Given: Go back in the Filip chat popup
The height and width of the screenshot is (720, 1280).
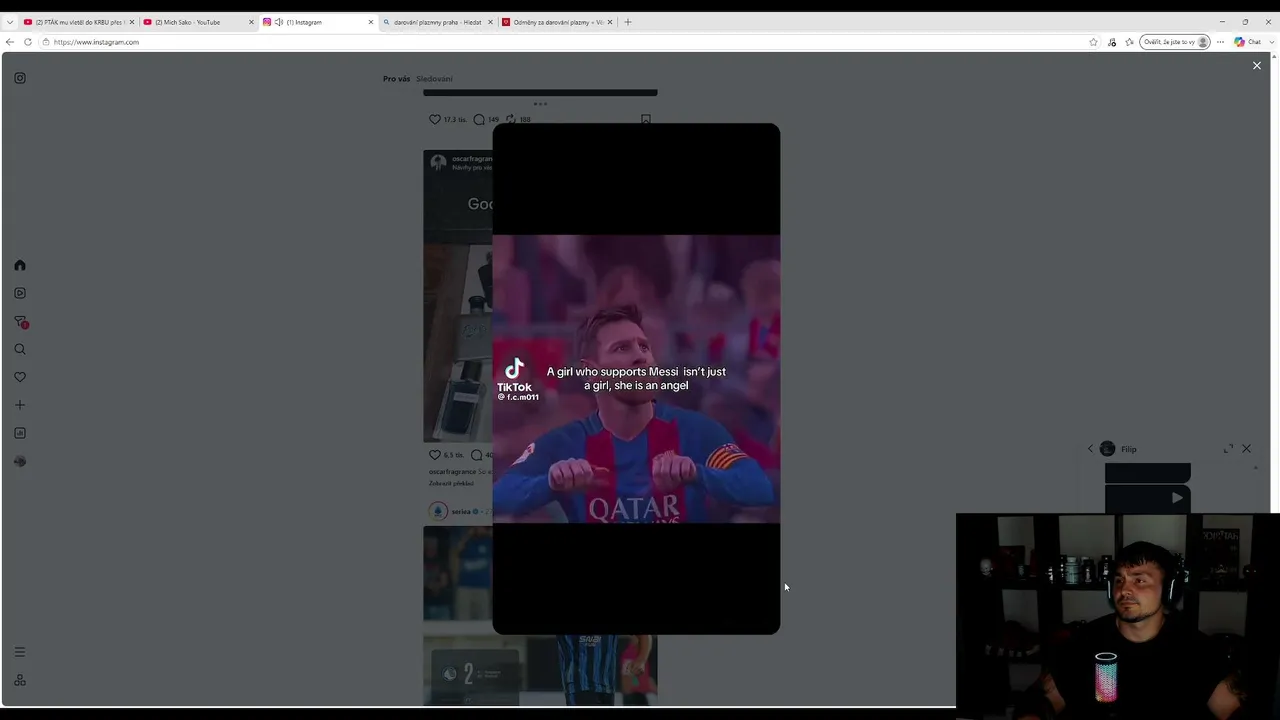Looking at the screenshot, I should [1091, 449].
